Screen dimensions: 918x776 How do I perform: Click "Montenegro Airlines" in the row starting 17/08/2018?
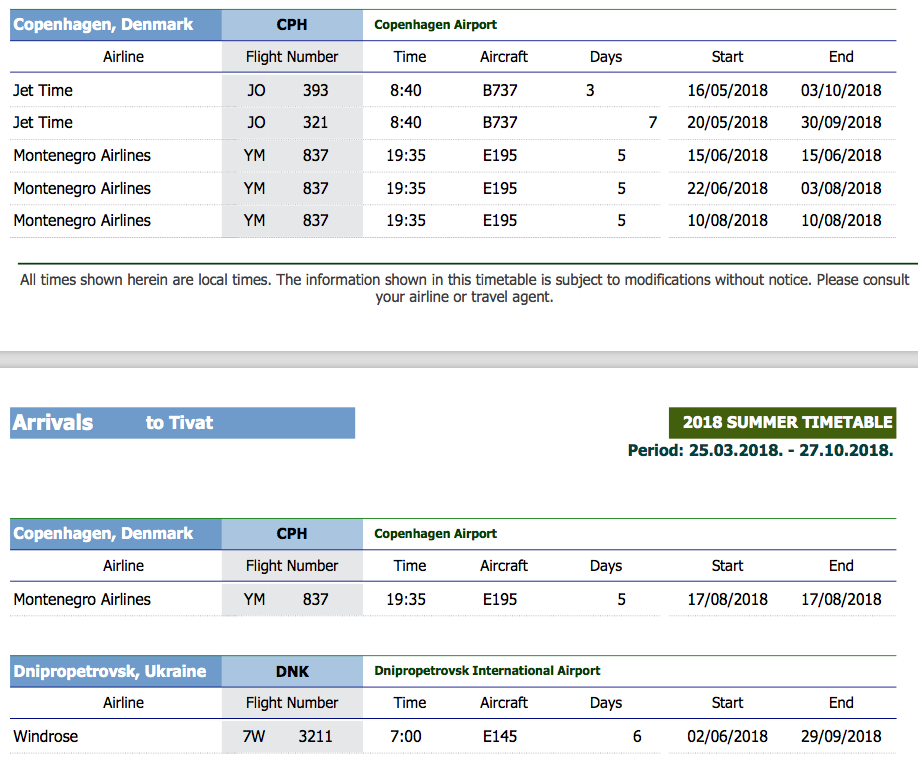coord(82,599)
